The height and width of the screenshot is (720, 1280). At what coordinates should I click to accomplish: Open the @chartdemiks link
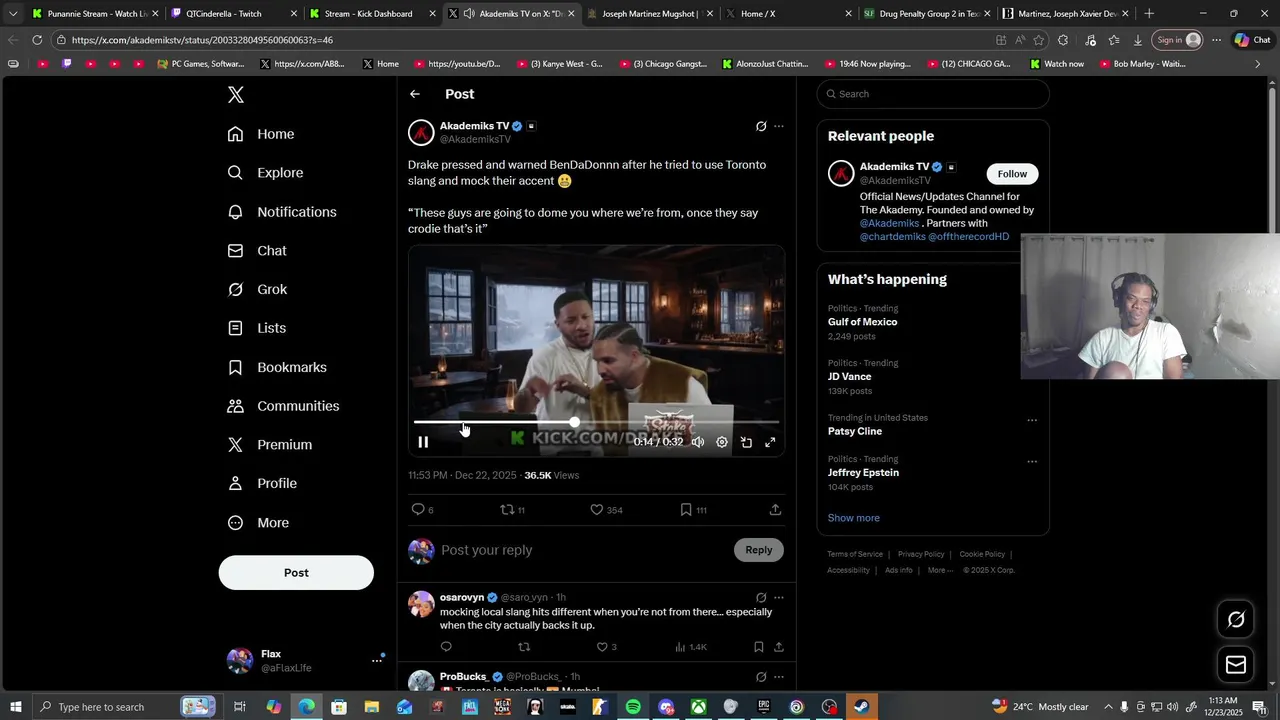892,237
